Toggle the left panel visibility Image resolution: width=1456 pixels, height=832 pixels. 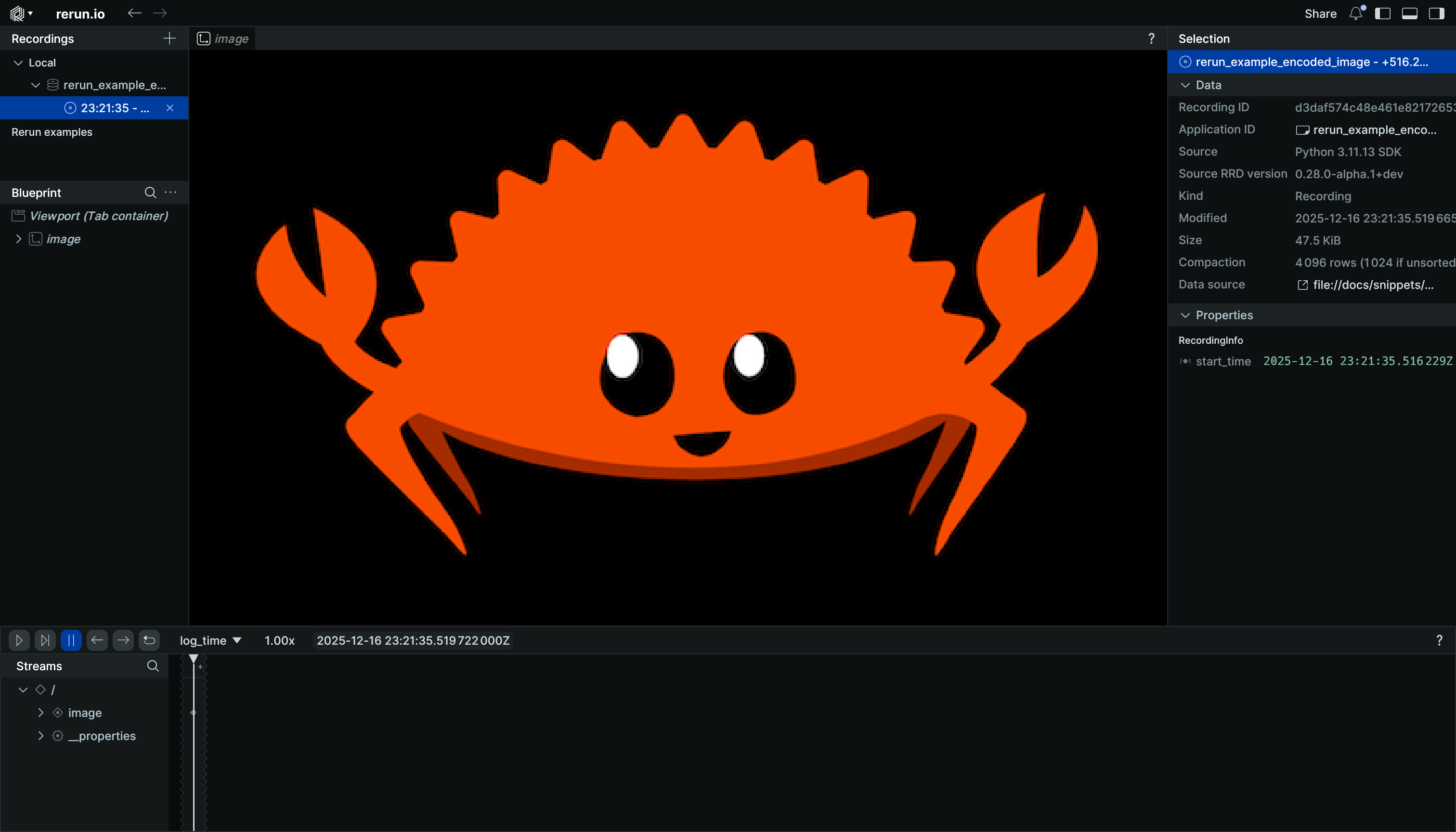click(1382, 13)
